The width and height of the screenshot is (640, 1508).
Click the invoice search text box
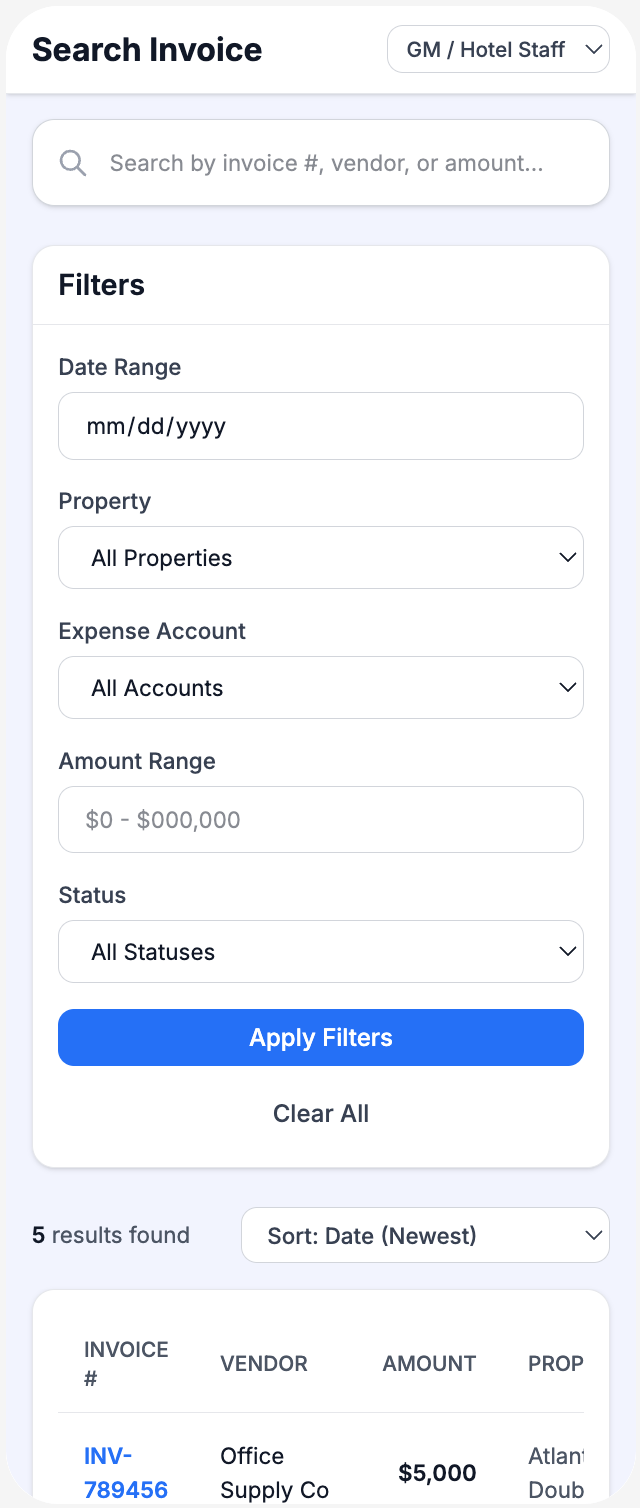pos(321,162)
